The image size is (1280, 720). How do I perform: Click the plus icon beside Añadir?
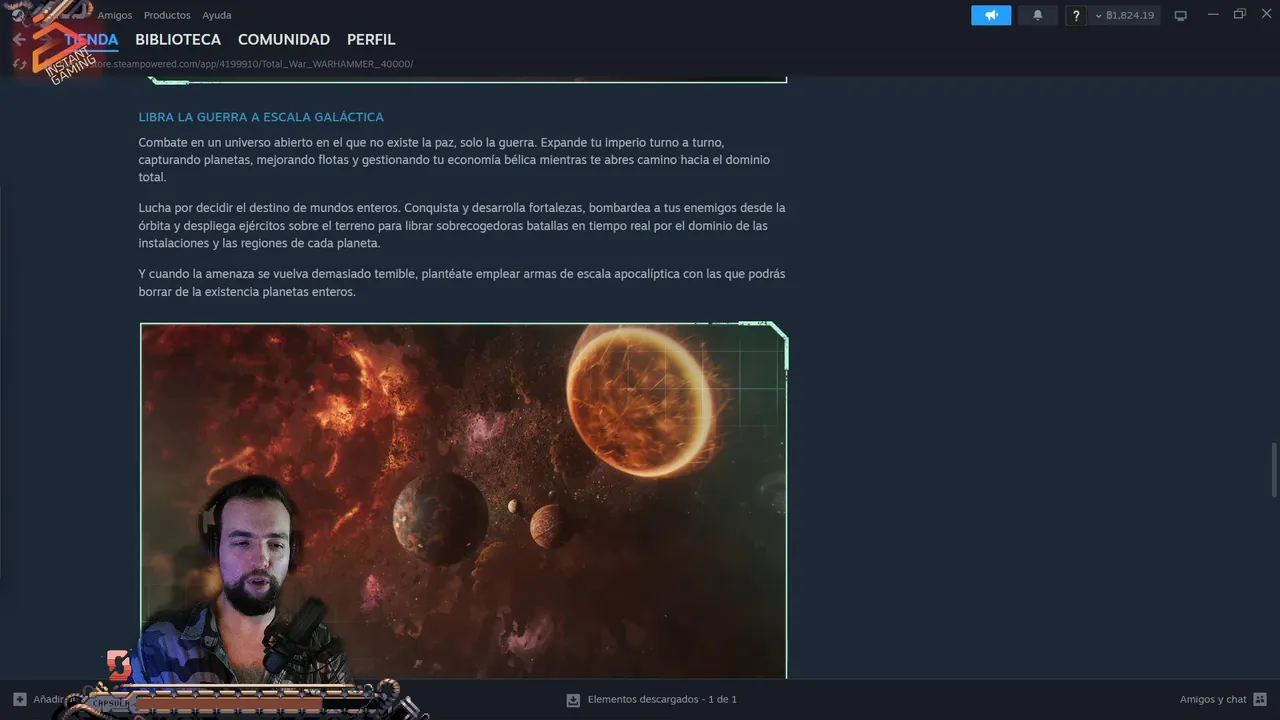[20, 699]
